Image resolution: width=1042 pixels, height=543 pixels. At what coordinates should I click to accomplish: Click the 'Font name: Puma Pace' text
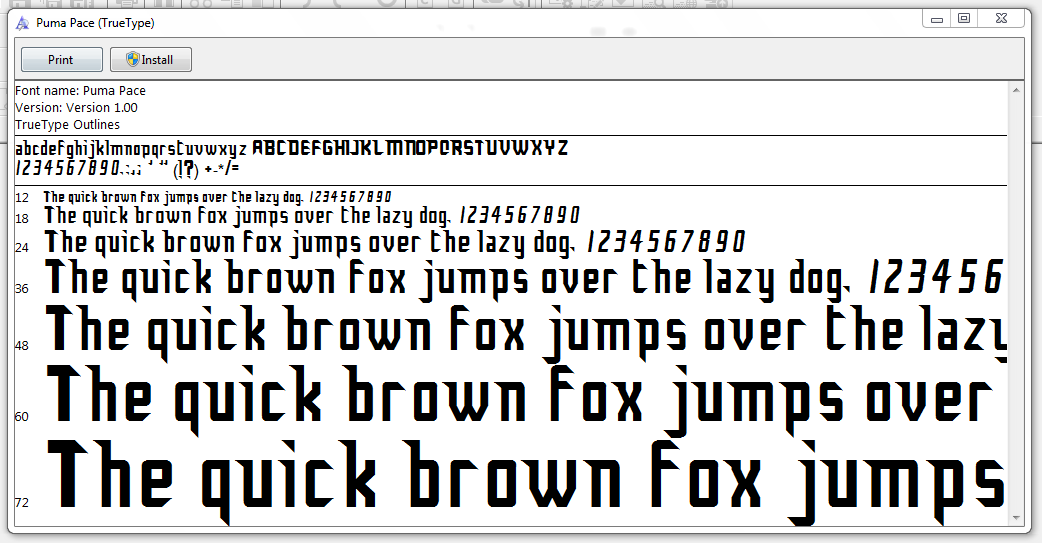tap(80, 90)
